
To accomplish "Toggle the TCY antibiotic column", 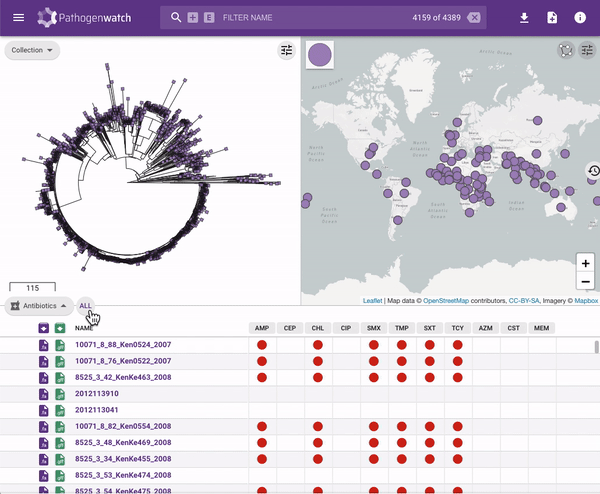I will pyautogui.click(x=457, y=328).
